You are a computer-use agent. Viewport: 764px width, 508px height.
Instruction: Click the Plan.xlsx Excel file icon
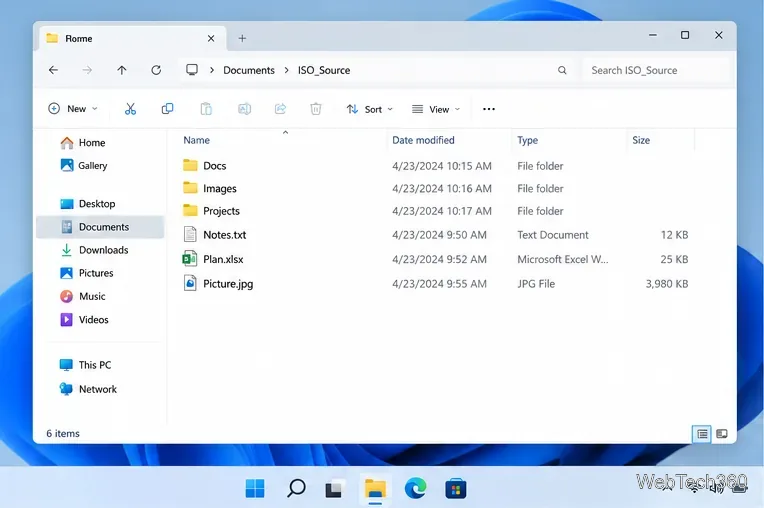190,259
